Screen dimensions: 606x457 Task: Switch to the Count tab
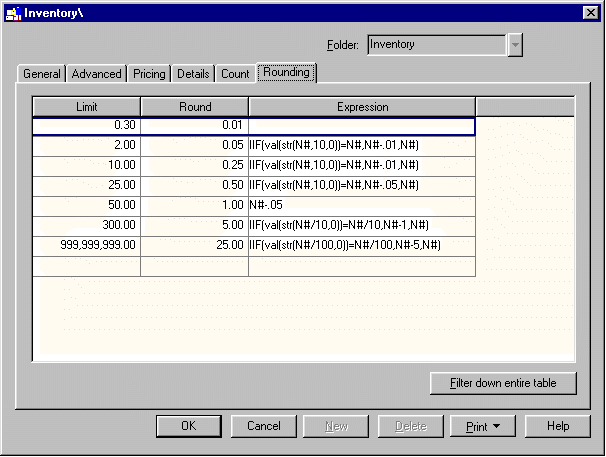click(x=235, y=74)
